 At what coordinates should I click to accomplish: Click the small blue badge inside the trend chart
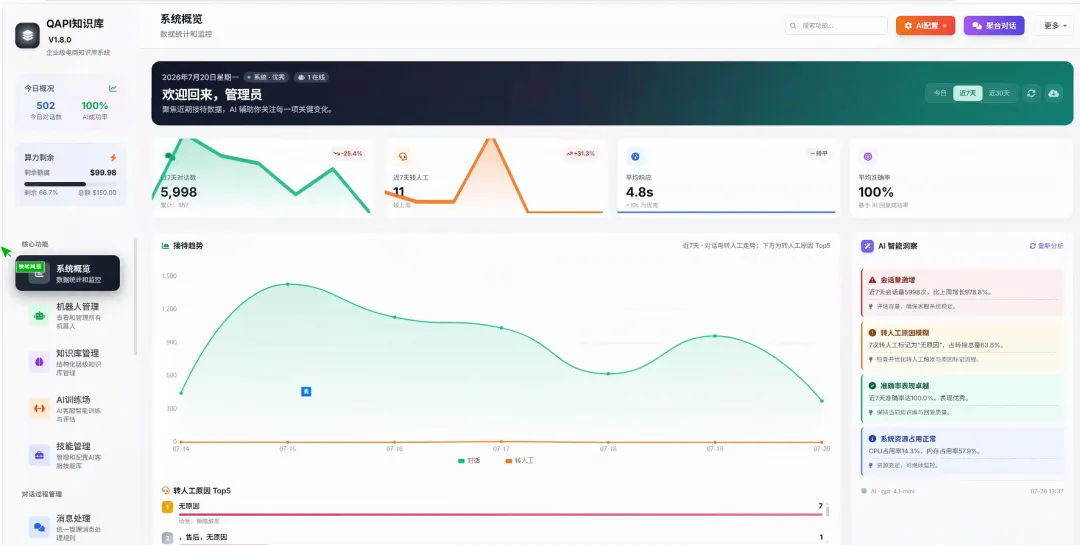(x=307, y=391)
